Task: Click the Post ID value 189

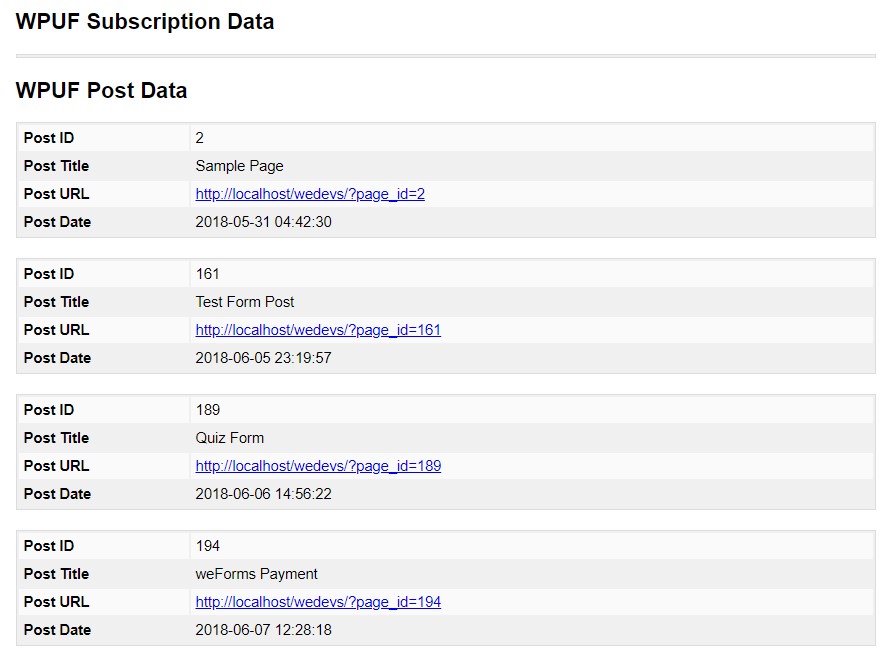Action: click(x=208, y=410)
